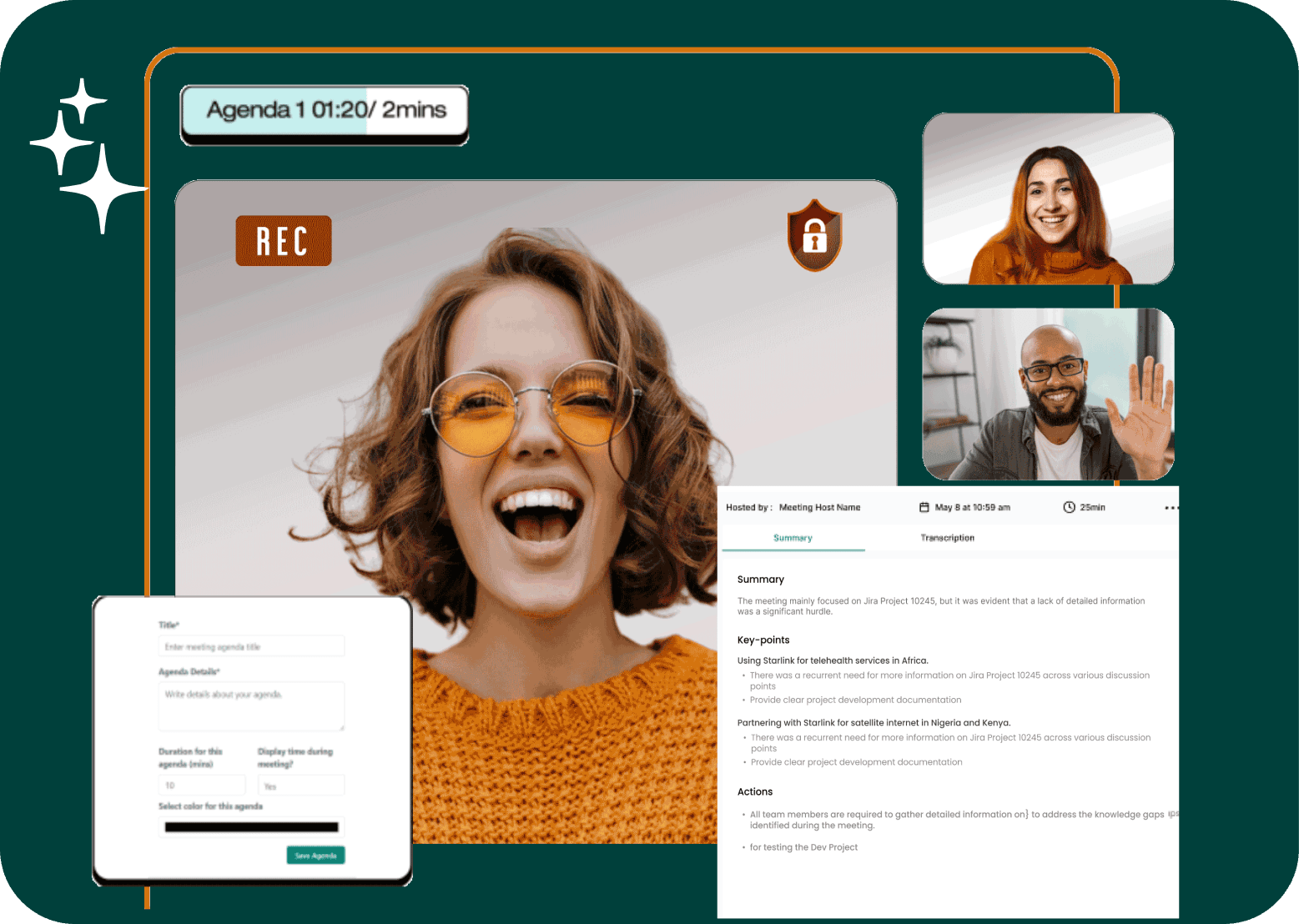Open the three-dot more options menu
This screenshot has height=924, width=1299.
click(1171, 508)
